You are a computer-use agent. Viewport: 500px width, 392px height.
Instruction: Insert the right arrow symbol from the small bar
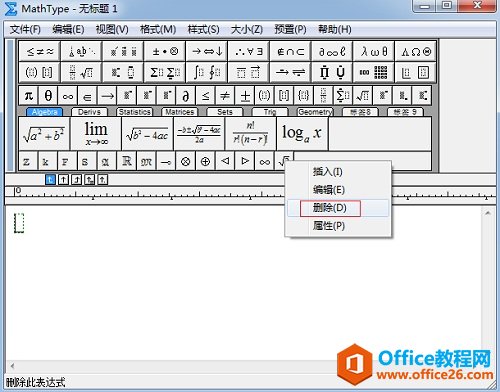(x=107, y=96)
